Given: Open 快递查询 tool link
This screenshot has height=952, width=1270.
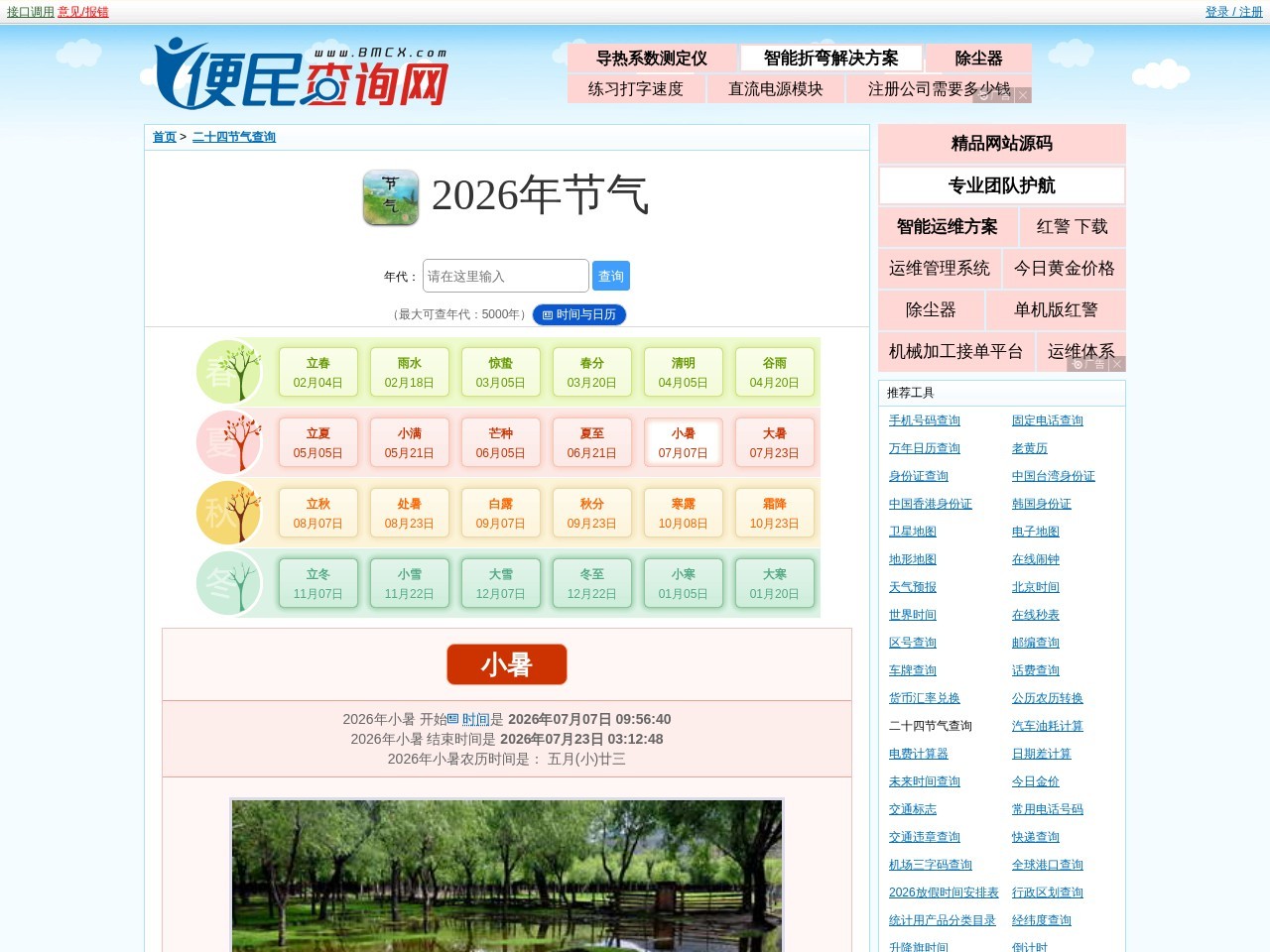Looking at the screenshot, I should point(1036,837).
